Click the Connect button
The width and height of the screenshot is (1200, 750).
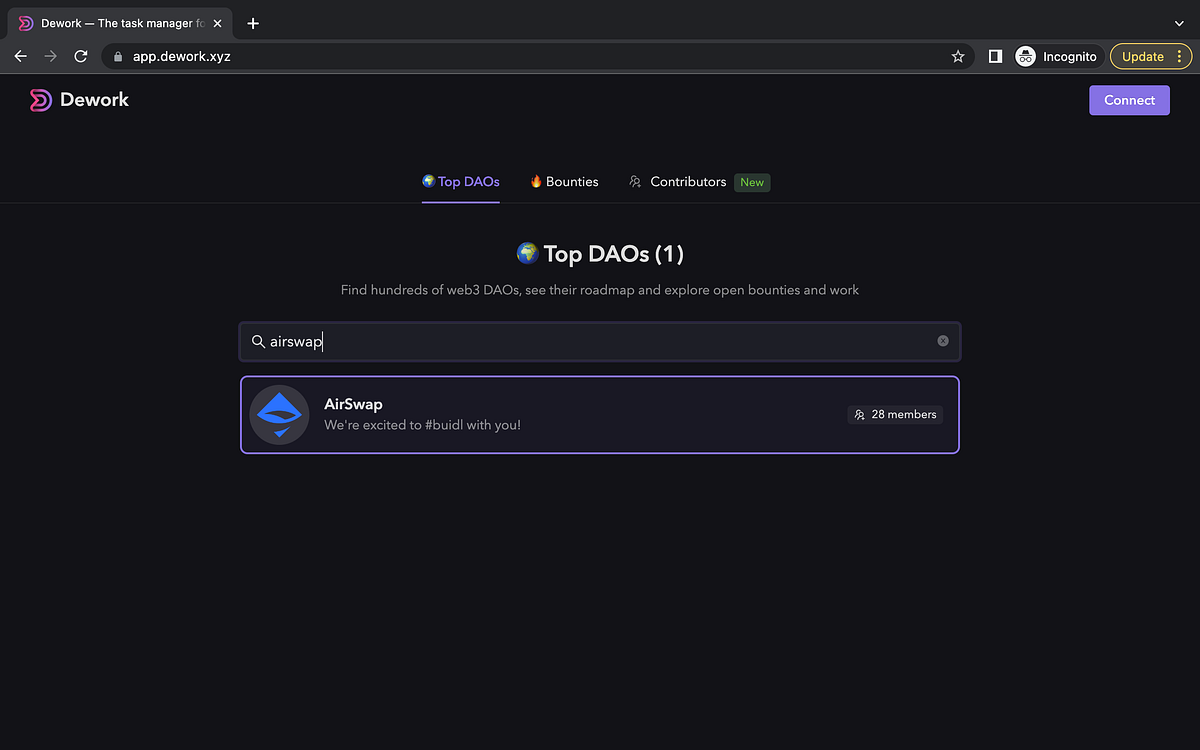[1129, 100]
